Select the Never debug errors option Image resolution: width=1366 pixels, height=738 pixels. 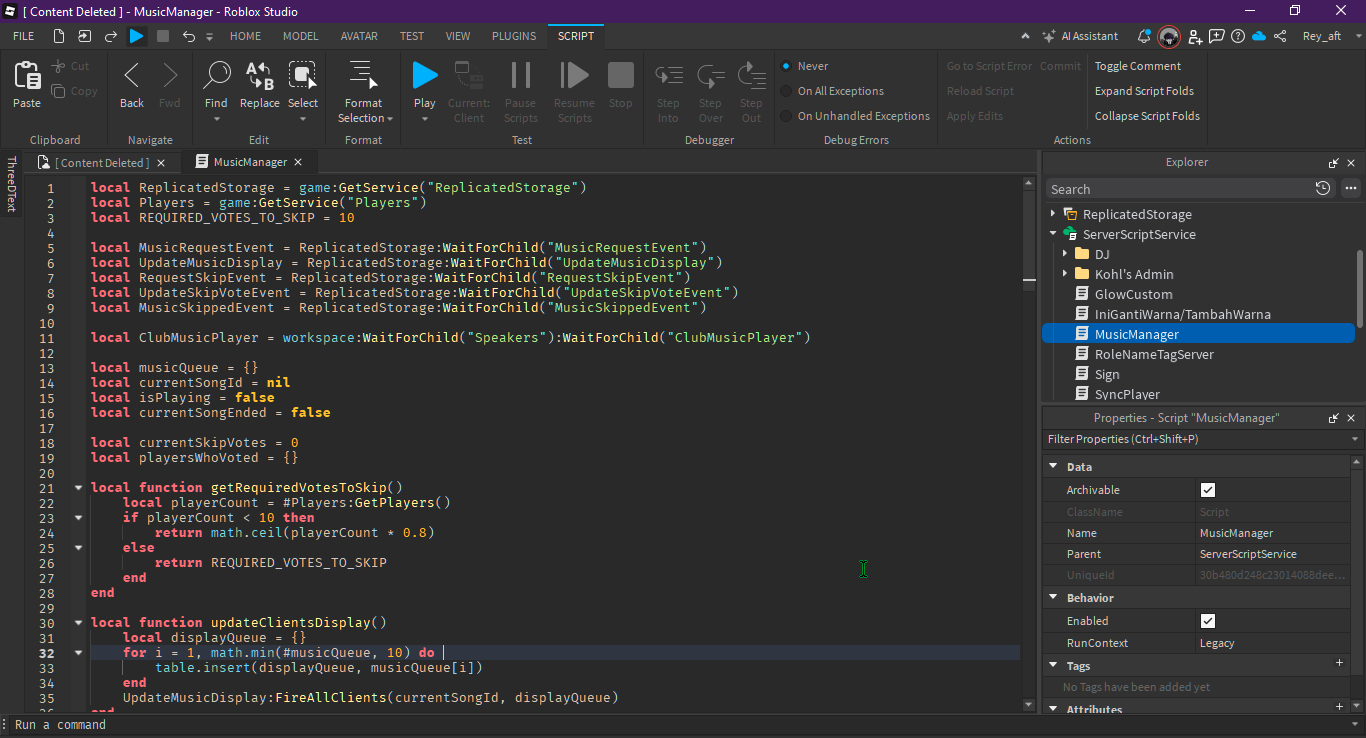click(x=787, y=66)
